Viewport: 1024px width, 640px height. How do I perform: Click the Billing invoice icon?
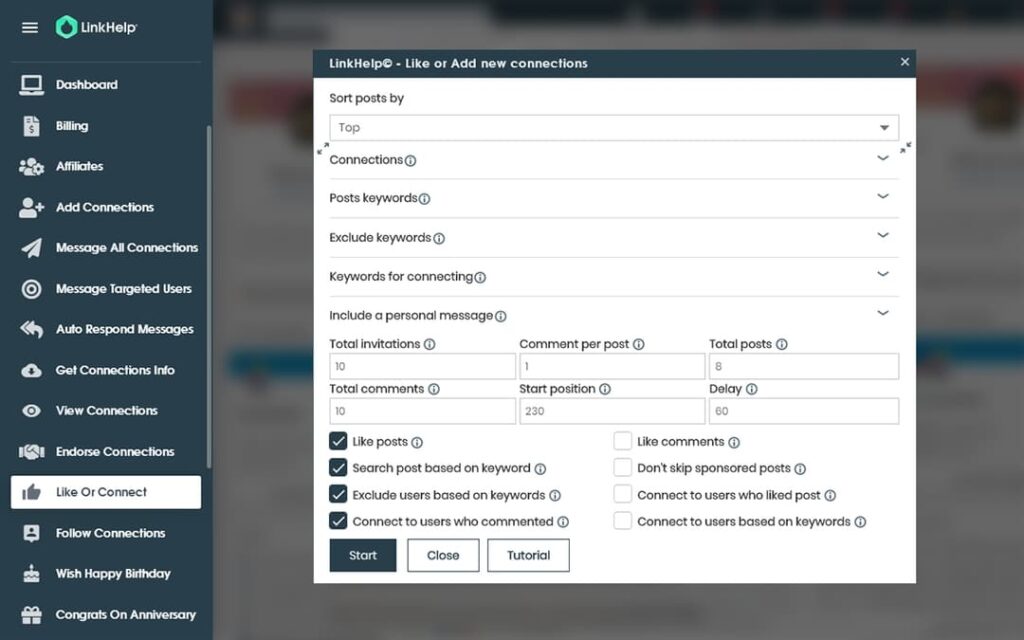[31, 126]
